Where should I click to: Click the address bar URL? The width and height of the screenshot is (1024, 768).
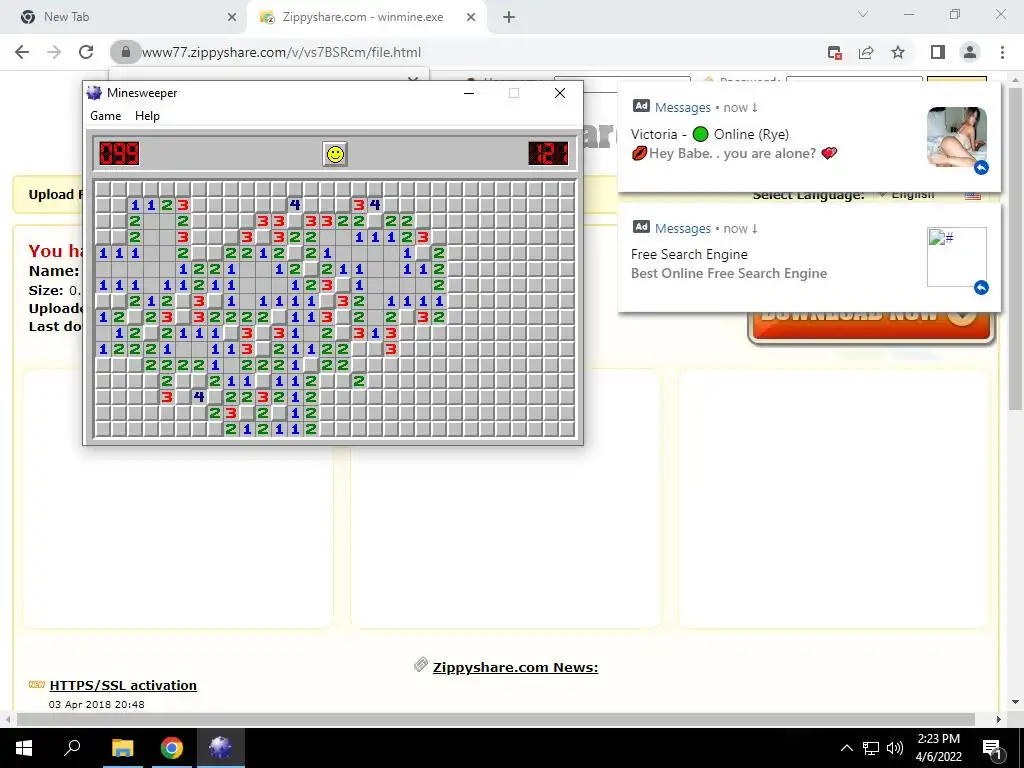point(281,52)
